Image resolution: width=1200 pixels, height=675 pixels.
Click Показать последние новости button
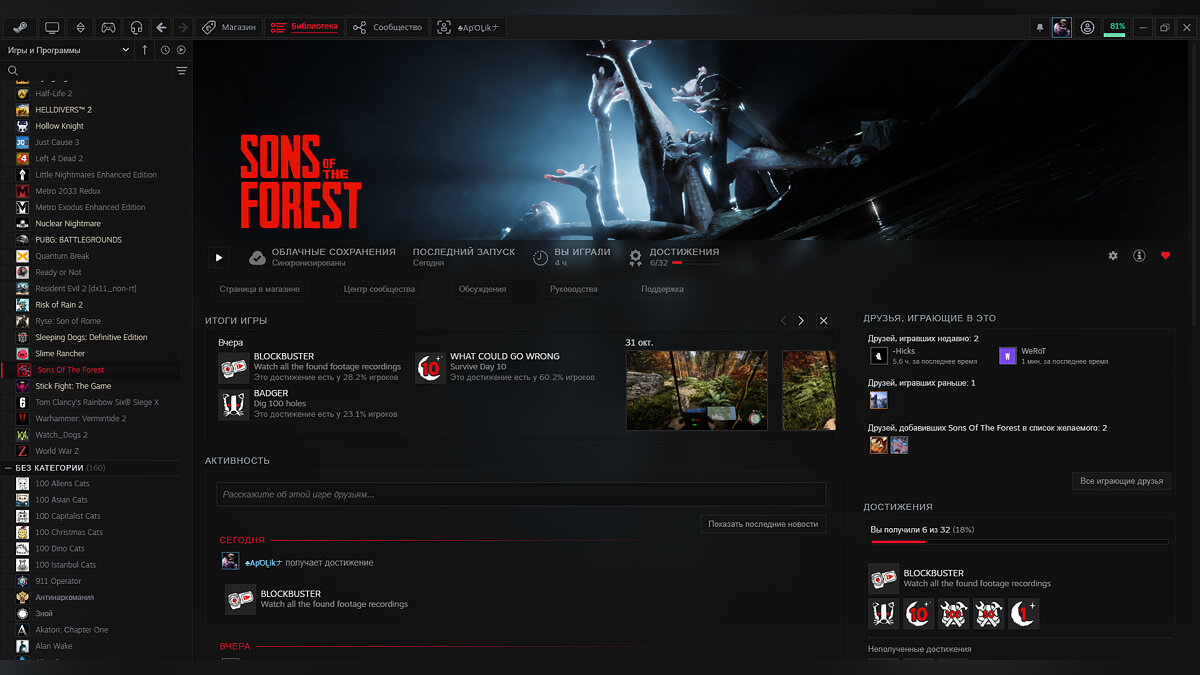tap(763, 524)
